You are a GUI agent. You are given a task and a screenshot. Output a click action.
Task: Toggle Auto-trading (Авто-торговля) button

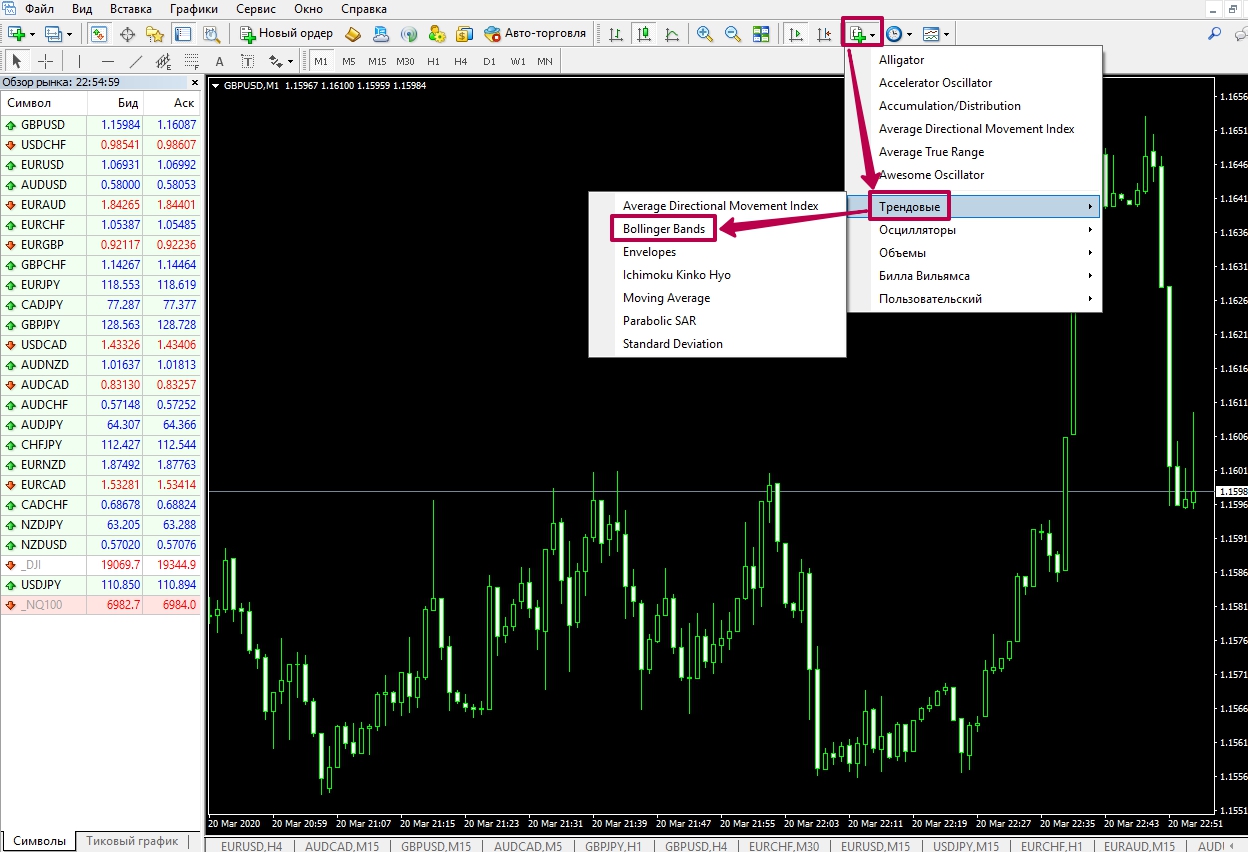[x=535, y=33]
